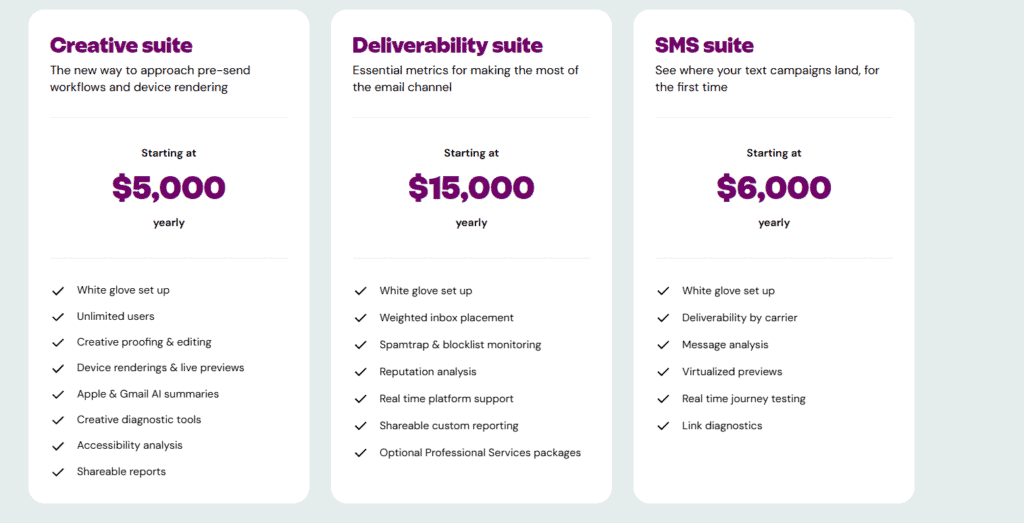This screenshot has height=523, width=1024.
Task: Click checkmark next to Accessibility analysis
Action: pyautogui.click(x=58, y=446)
